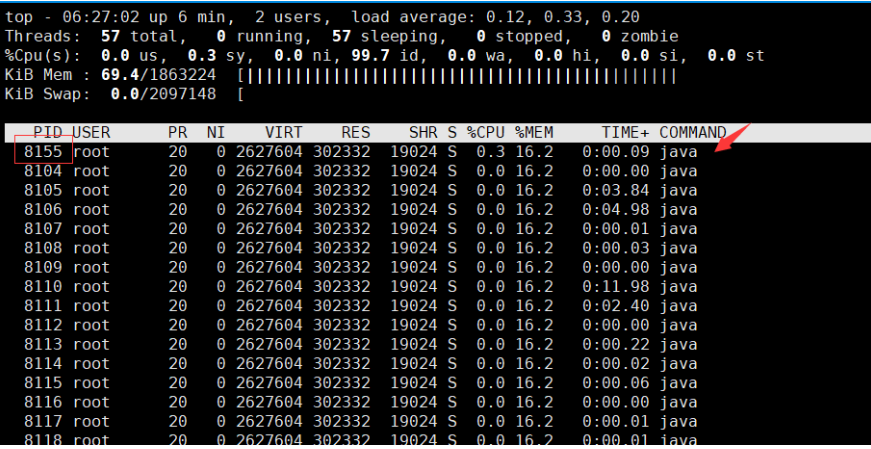The image size is (871, 449).
Task: Click TIME+ value 0:00.22
Action: point(615,344)
